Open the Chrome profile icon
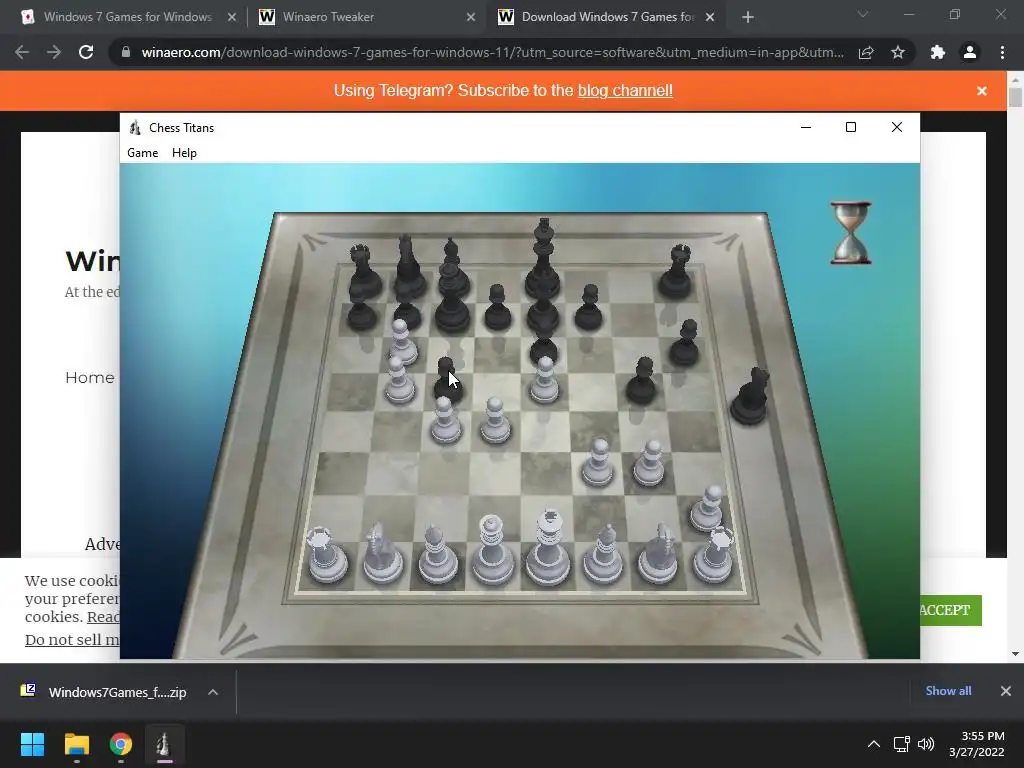This screenshot has height=768, width=1024. pos(970,52)
